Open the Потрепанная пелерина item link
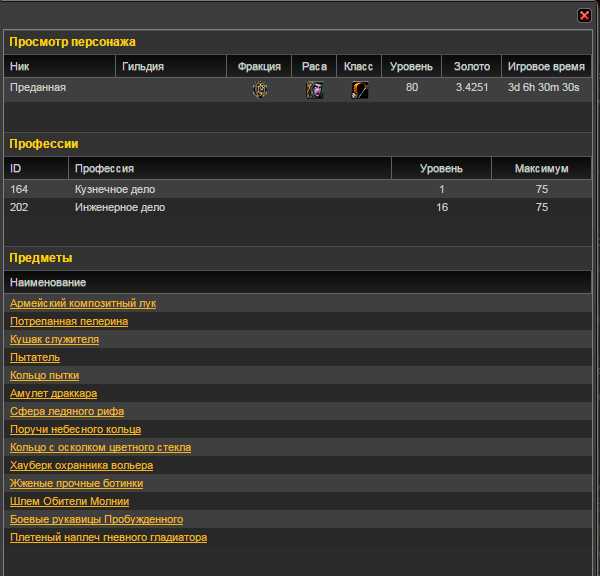Image resolution: width=600 pixels, height=576 pixels. [x=69, y=321]
